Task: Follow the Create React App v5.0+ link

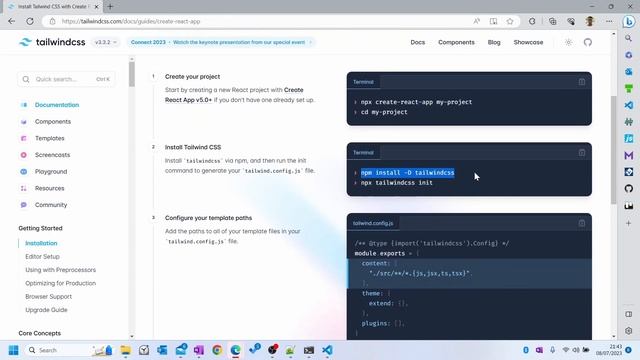Action: [234, 95]
